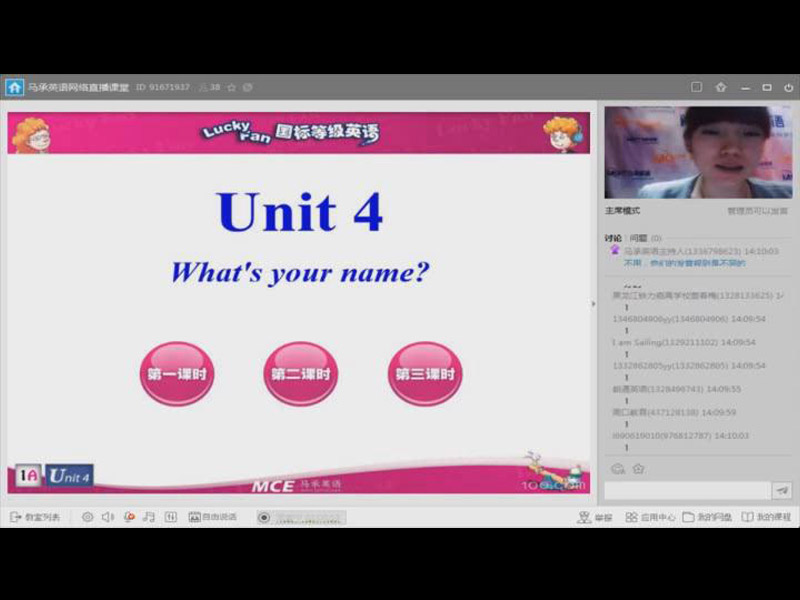Click the chat message input field
Viewport: 800px width, 600px height.
point(686,490)
